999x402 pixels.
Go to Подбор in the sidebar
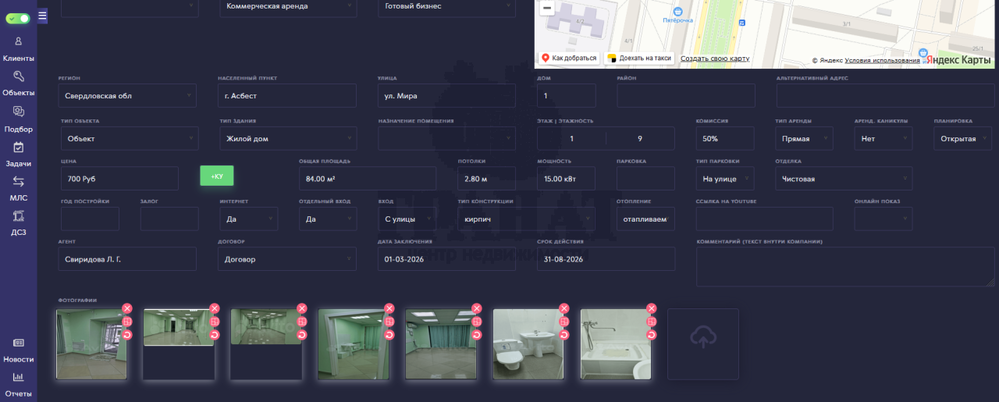point(18,119)
